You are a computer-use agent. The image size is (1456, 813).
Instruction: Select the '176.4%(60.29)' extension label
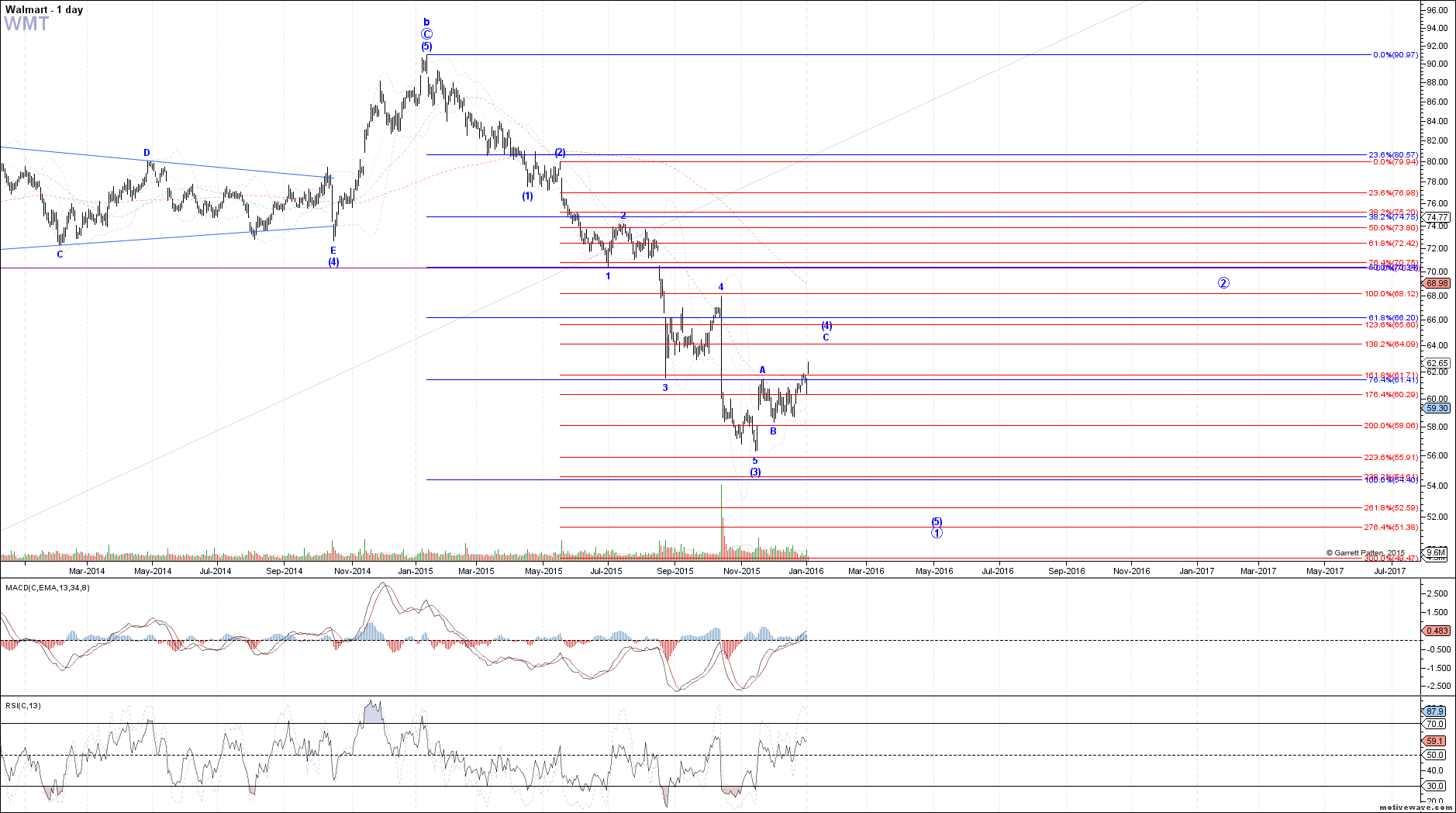pyautogui.click(x=1392, y=395)
